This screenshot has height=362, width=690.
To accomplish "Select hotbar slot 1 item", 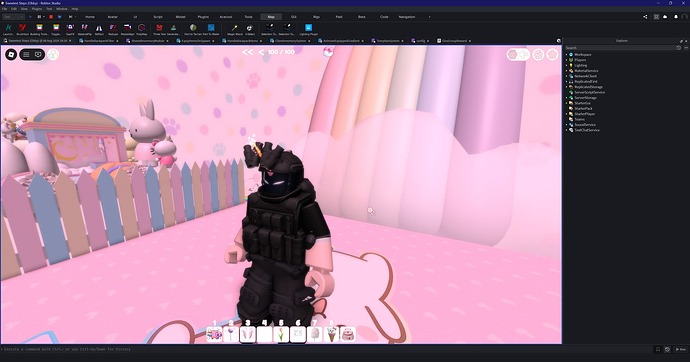I will 214,334.
